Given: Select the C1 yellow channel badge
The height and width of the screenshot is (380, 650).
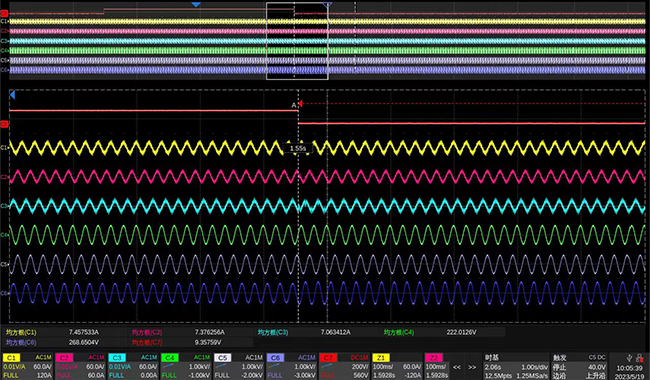Looking at the screenshot, I should [x=11, y=358].
